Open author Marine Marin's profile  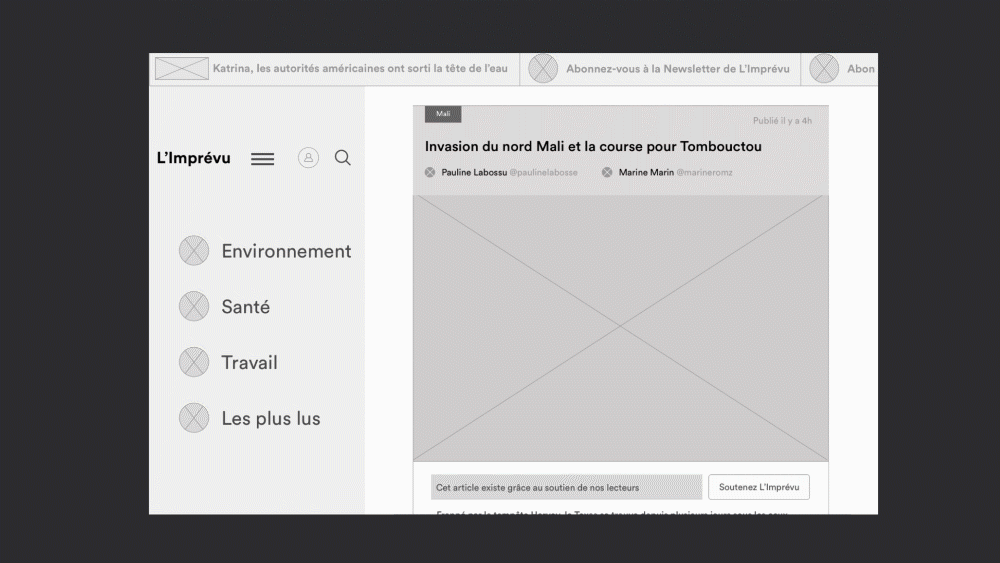tap(646, 172)
